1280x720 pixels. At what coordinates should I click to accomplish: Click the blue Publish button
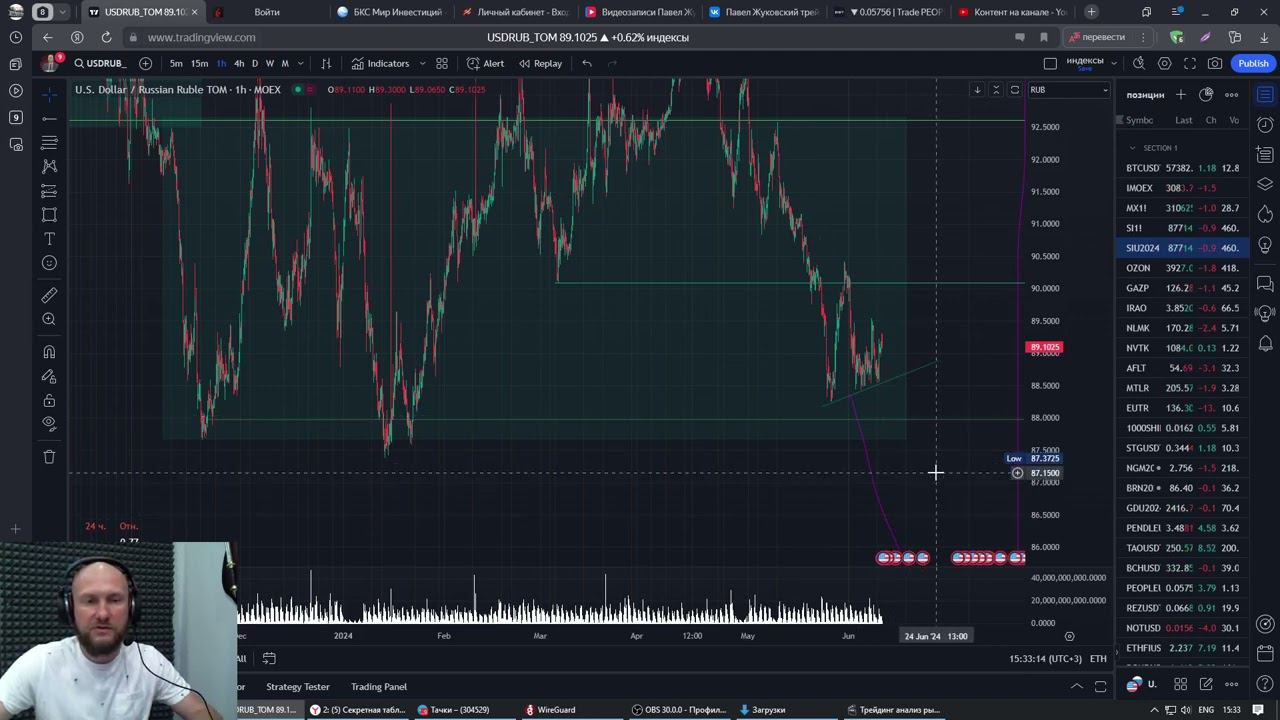pos(1253,63)
